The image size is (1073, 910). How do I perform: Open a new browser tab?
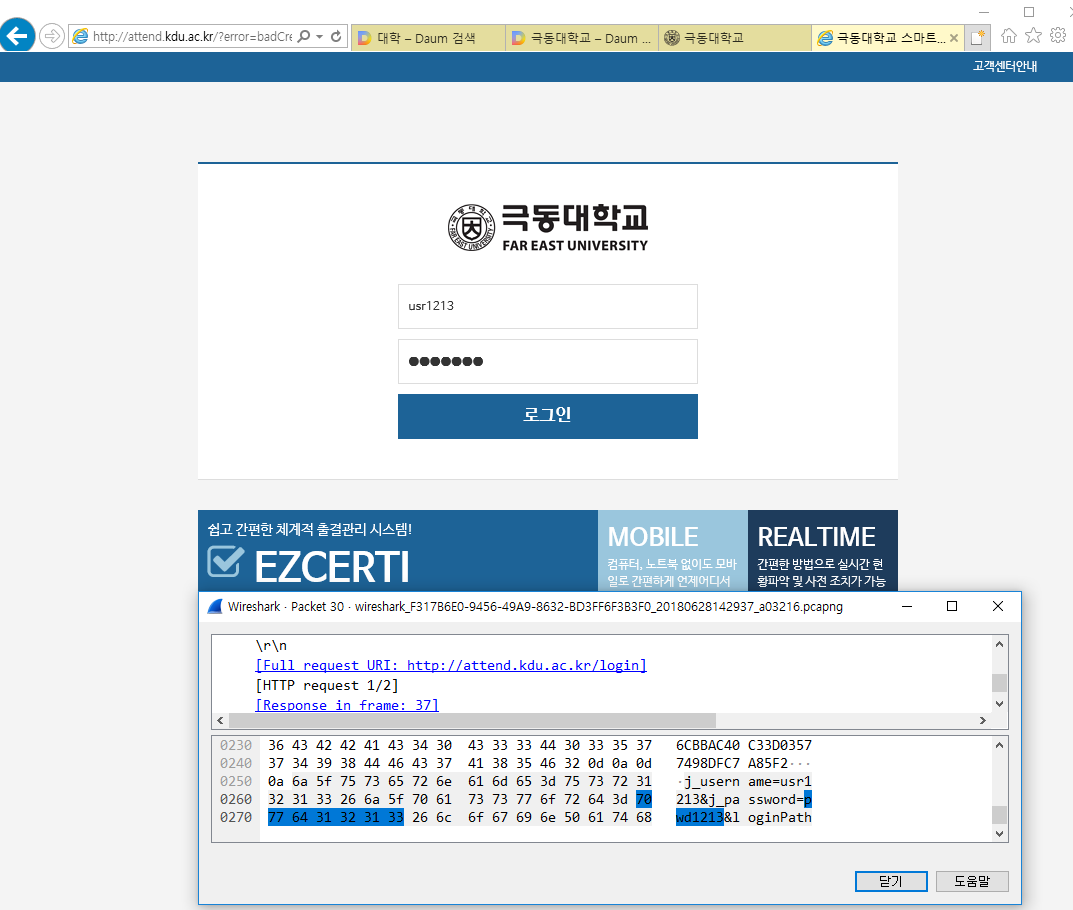pyautogui.click(x=977, y=38)
